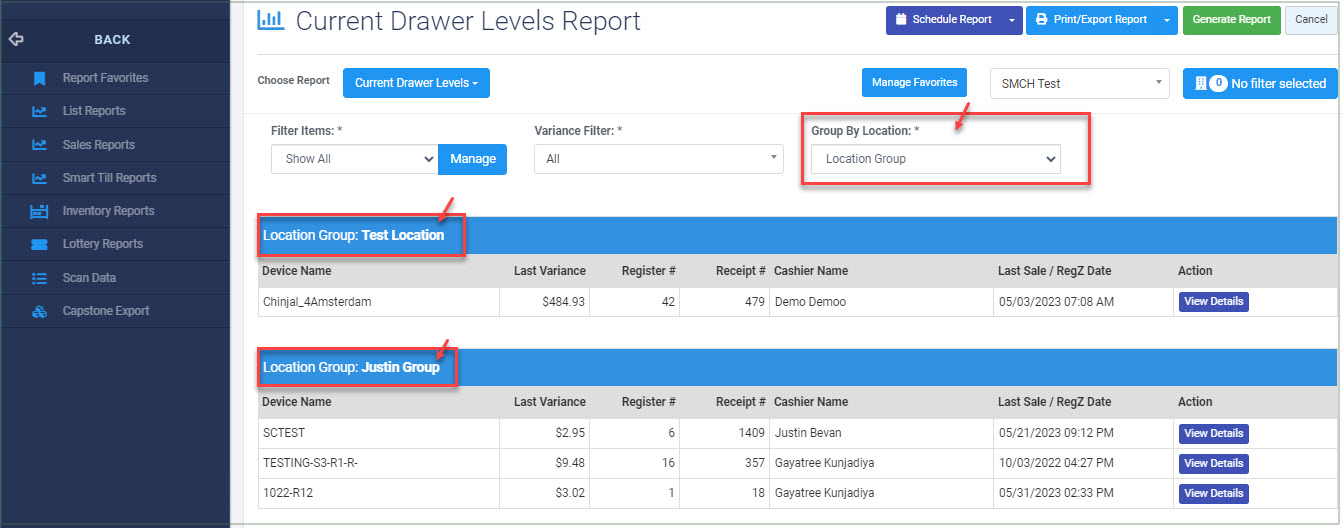Open Report Favorites in sidebar
This screenshot has height=528, width=1343.
click(x=105, y=78)
